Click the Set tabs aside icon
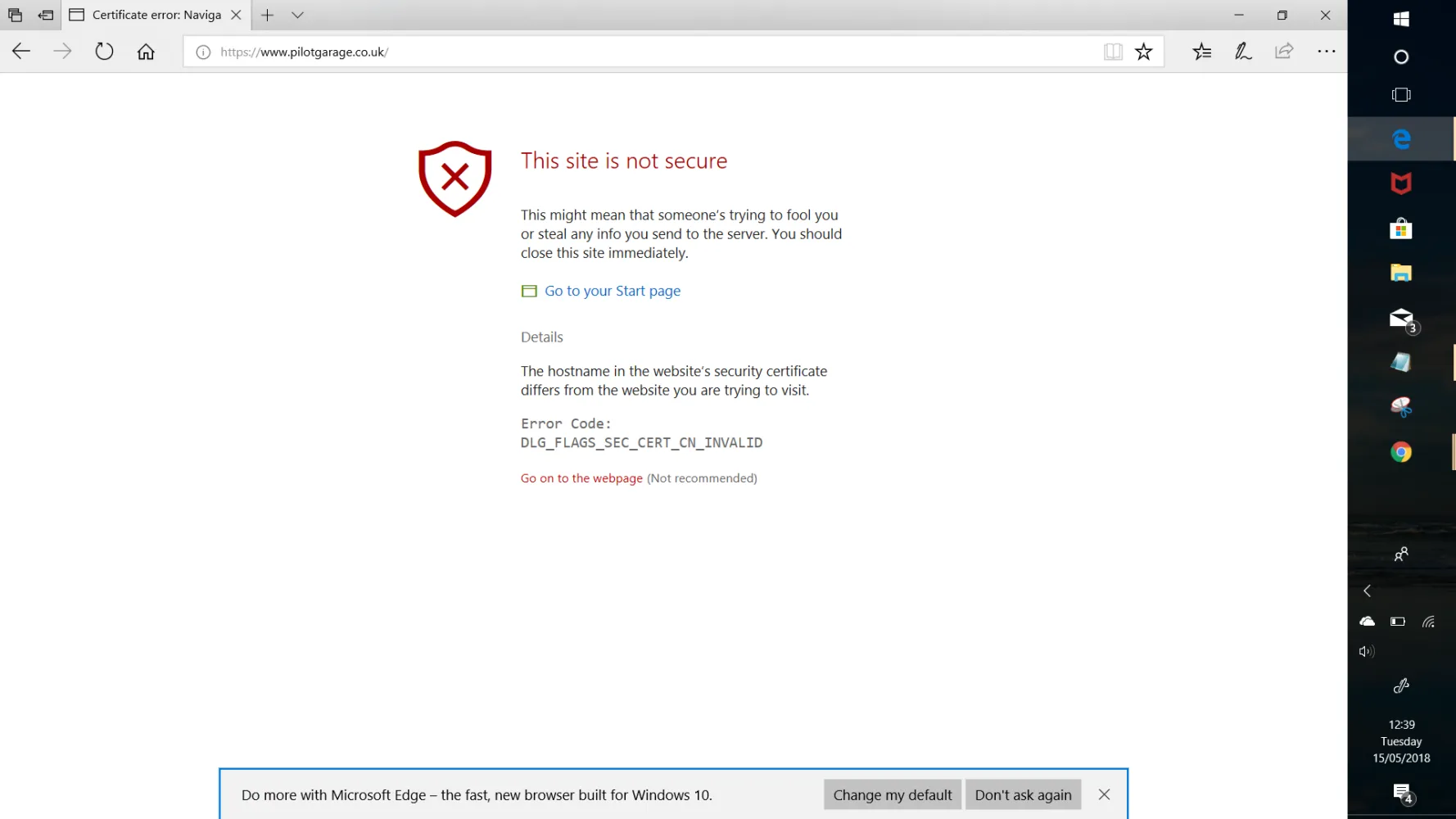 pos(46,15)
